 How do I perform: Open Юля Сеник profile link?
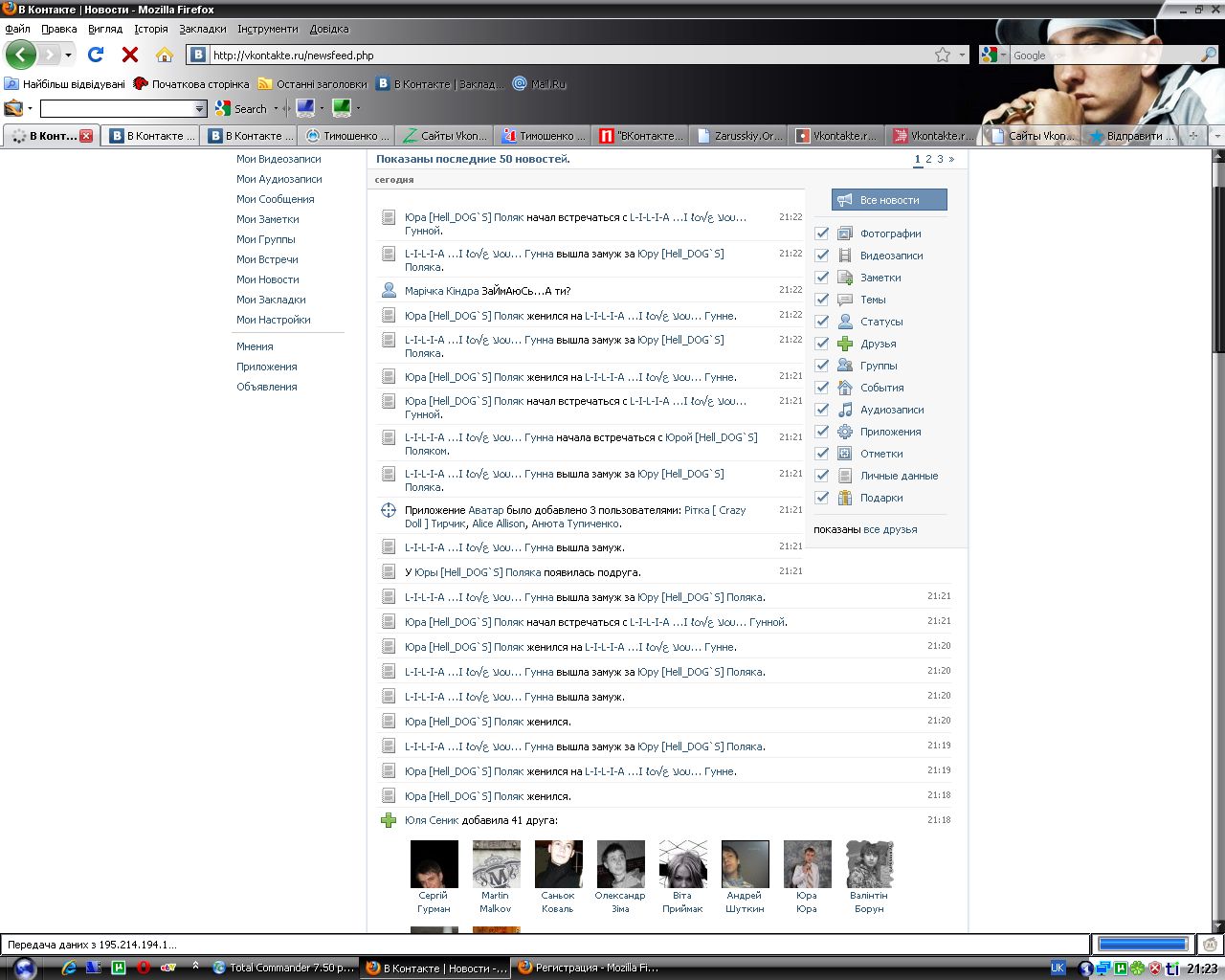(x=432, y=820)
